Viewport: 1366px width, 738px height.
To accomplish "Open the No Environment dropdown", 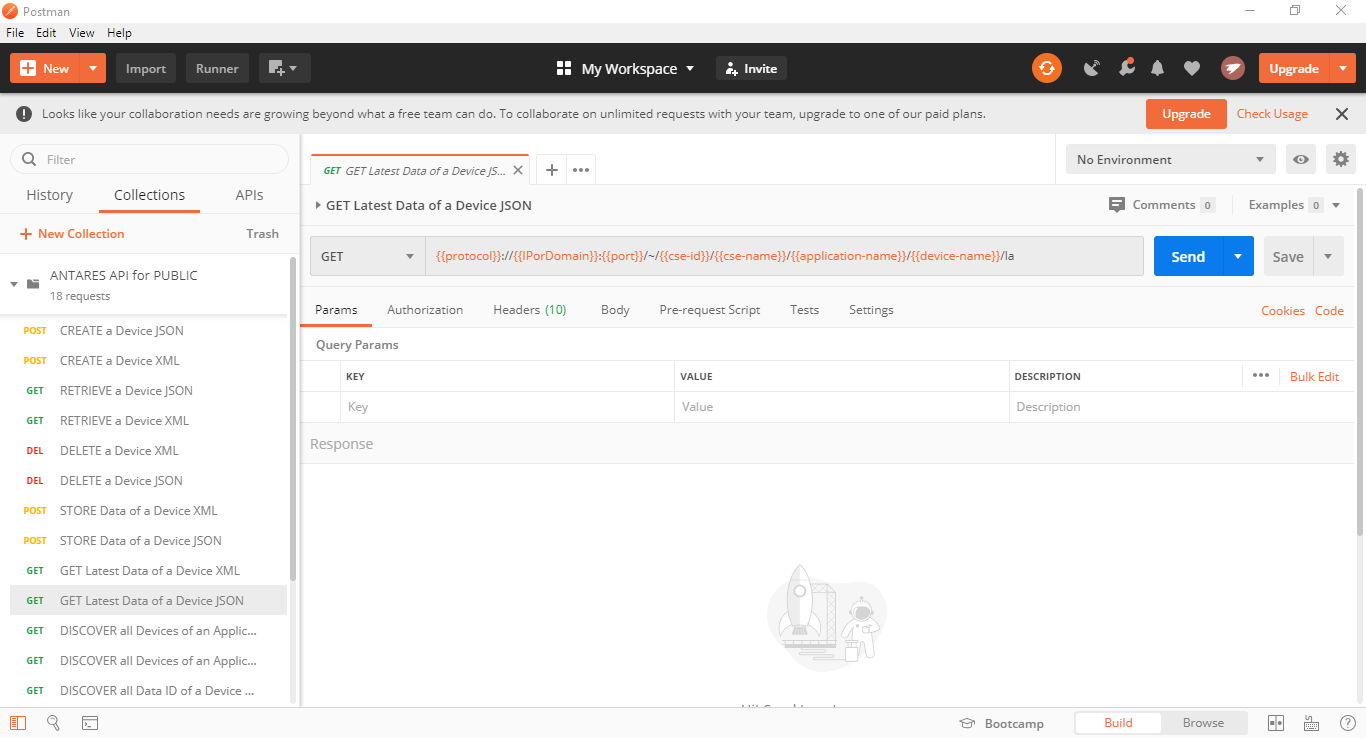I will tap(1169, 159).
